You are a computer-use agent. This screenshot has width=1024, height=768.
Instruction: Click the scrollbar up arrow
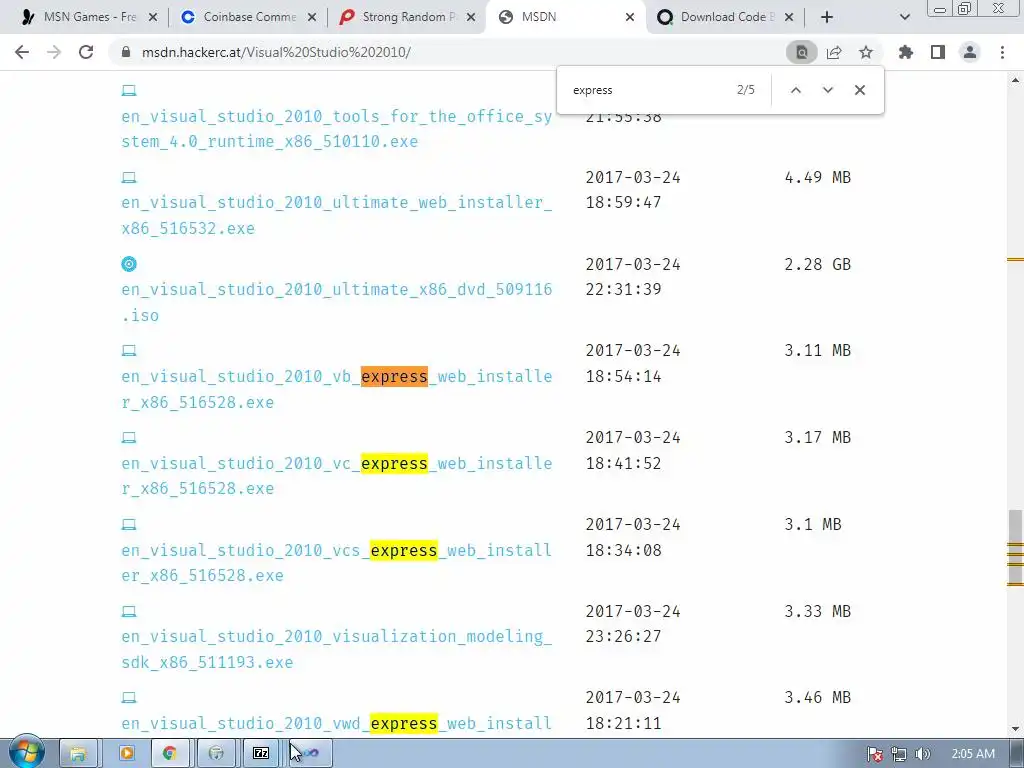(1015, 80)
